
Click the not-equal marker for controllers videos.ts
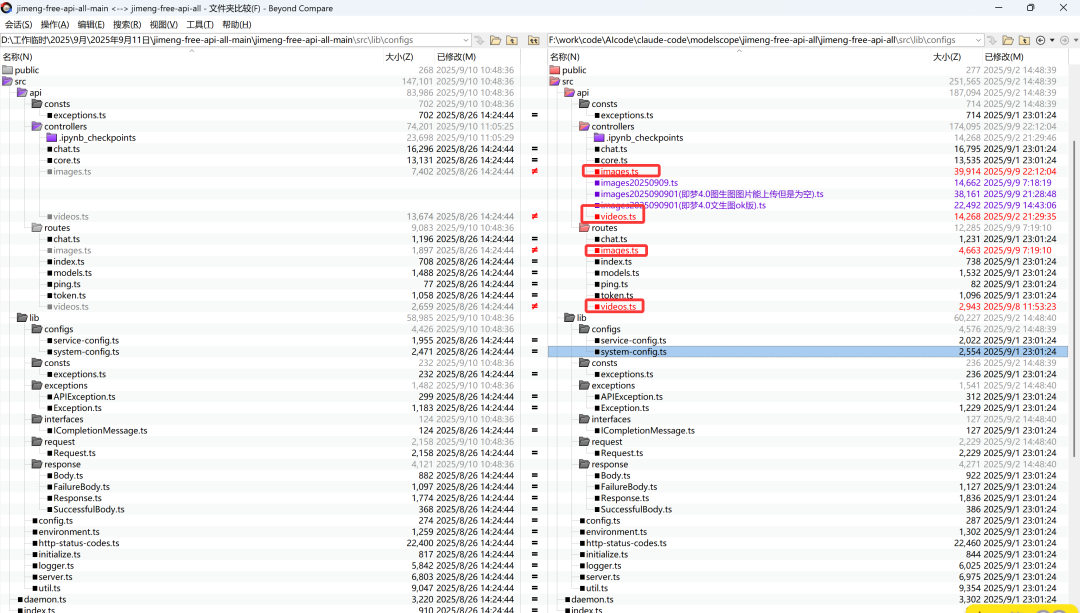point(534,216)
